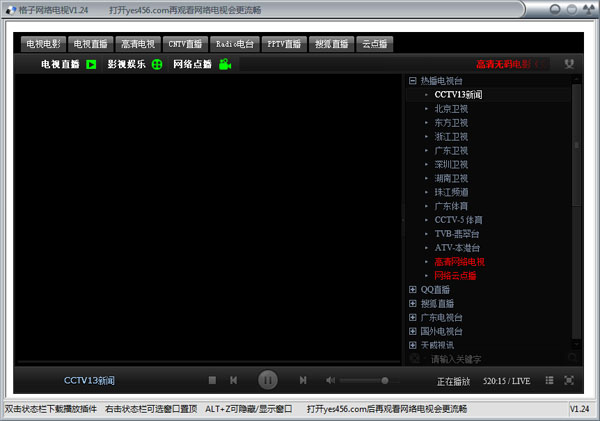This screenshot has width=600, height=421.
Task: Click the volume slider track
Action: (370, 380)
